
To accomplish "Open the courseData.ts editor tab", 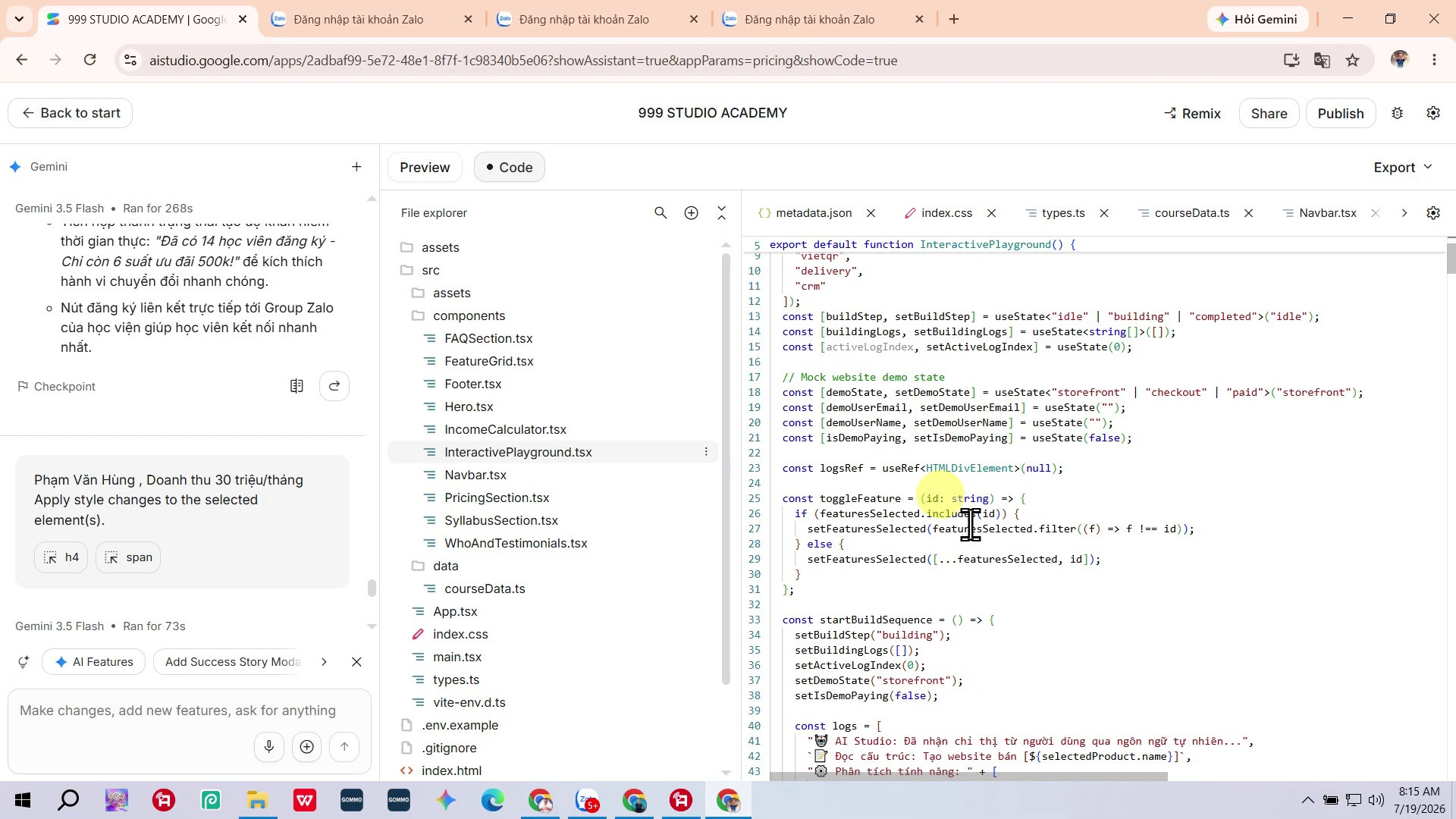I will coord(1191,213).
